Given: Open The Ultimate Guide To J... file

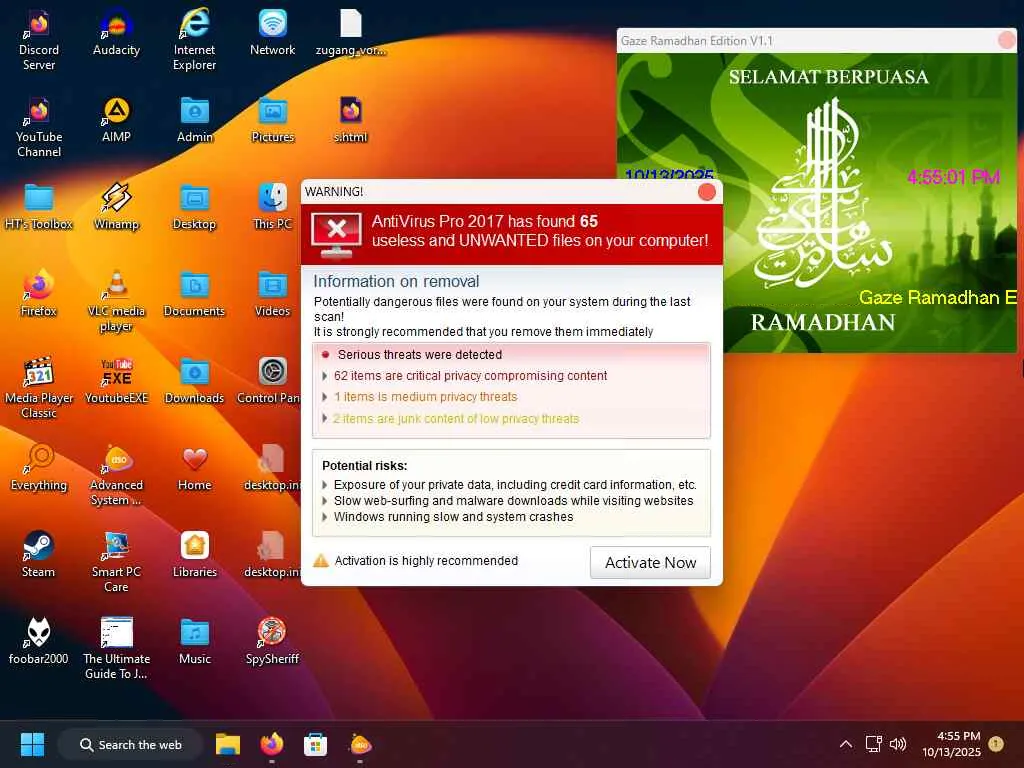Looking at the screenshot, I should [x=116, y=648].
